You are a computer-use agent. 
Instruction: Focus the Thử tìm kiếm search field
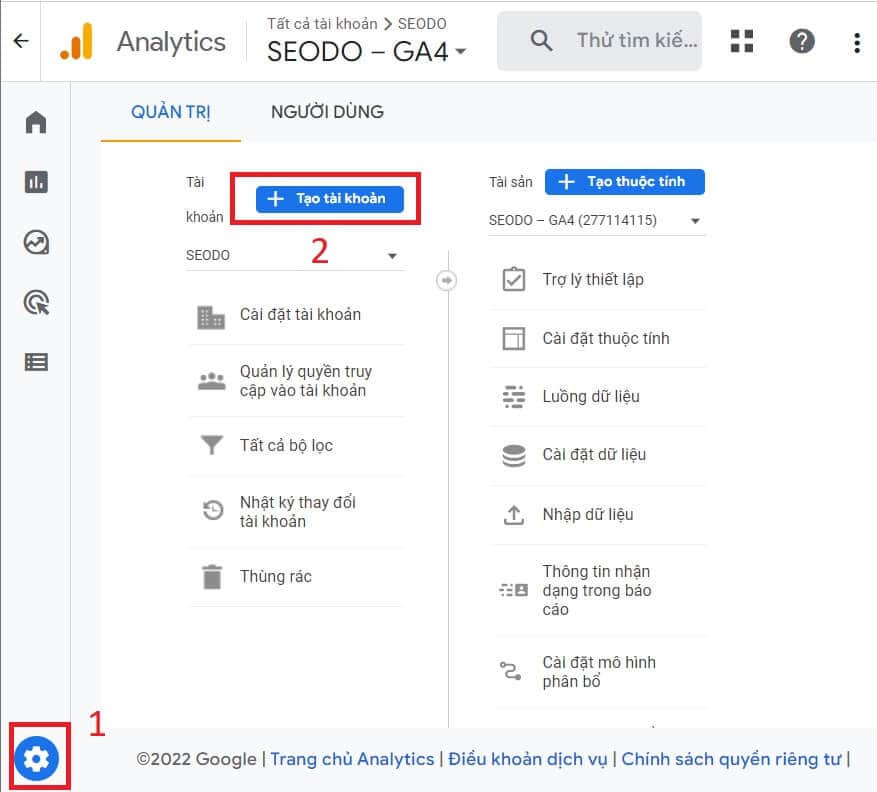click(599, 41)
